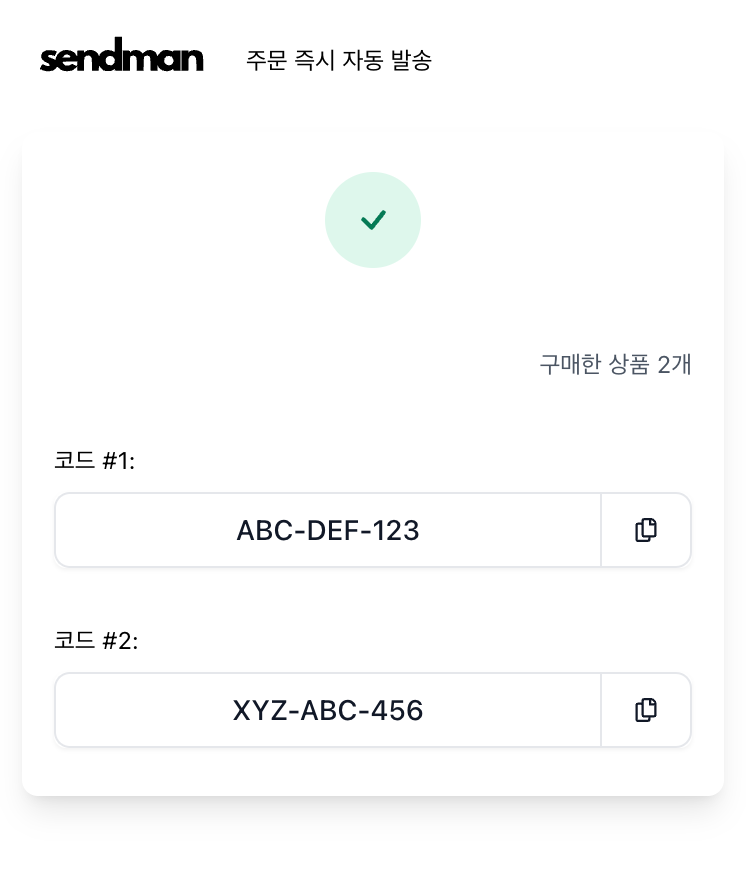Click the "주문 즉시 자동 발송" tagline

[339, 60]
